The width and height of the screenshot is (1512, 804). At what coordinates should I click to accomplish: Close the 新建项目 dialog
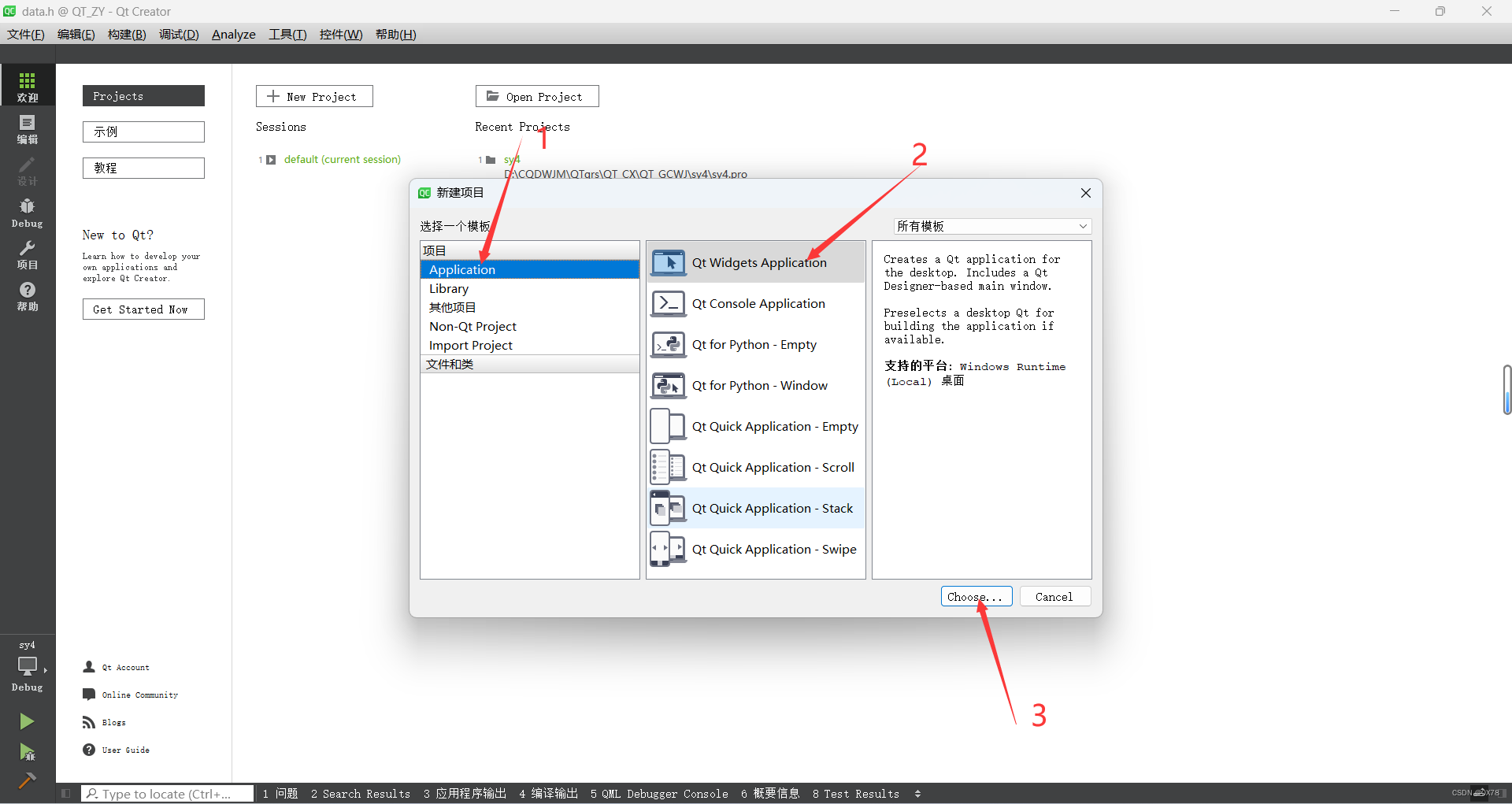click(x=1086, y=193)
